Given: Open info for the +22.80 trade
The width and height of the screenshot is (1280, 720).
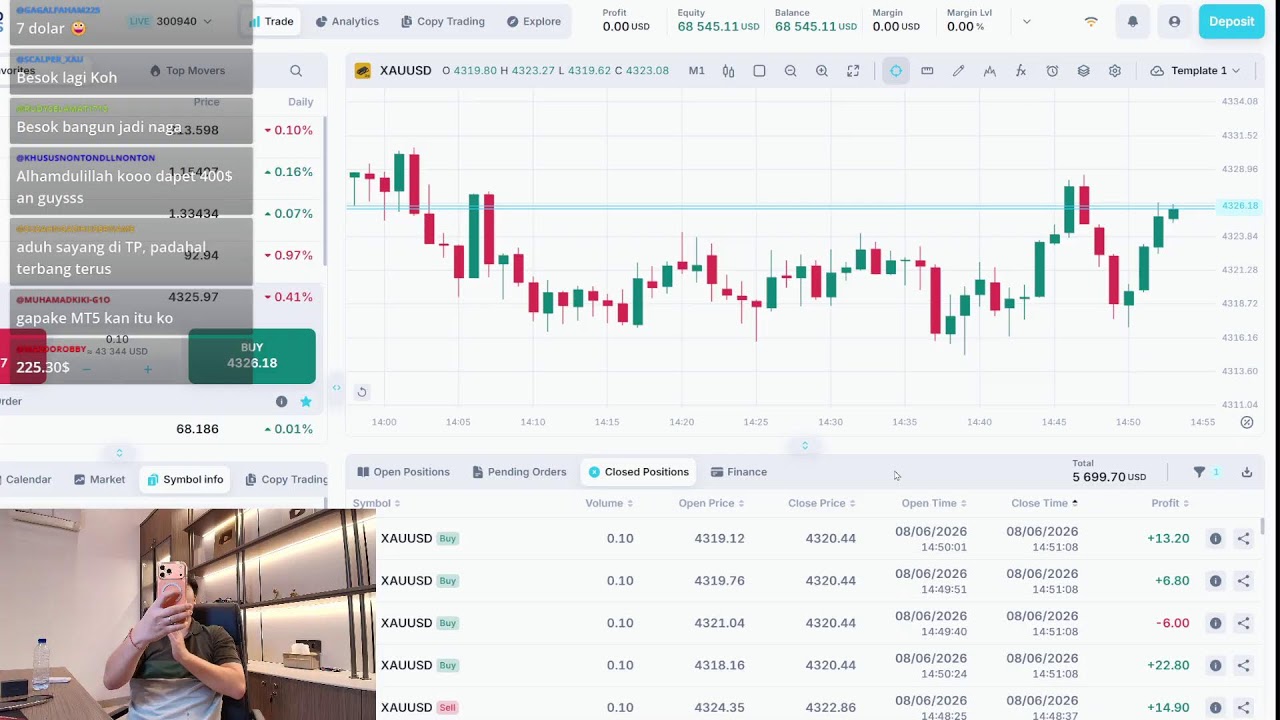Looking at the screenshot, I should [1215, 665].
